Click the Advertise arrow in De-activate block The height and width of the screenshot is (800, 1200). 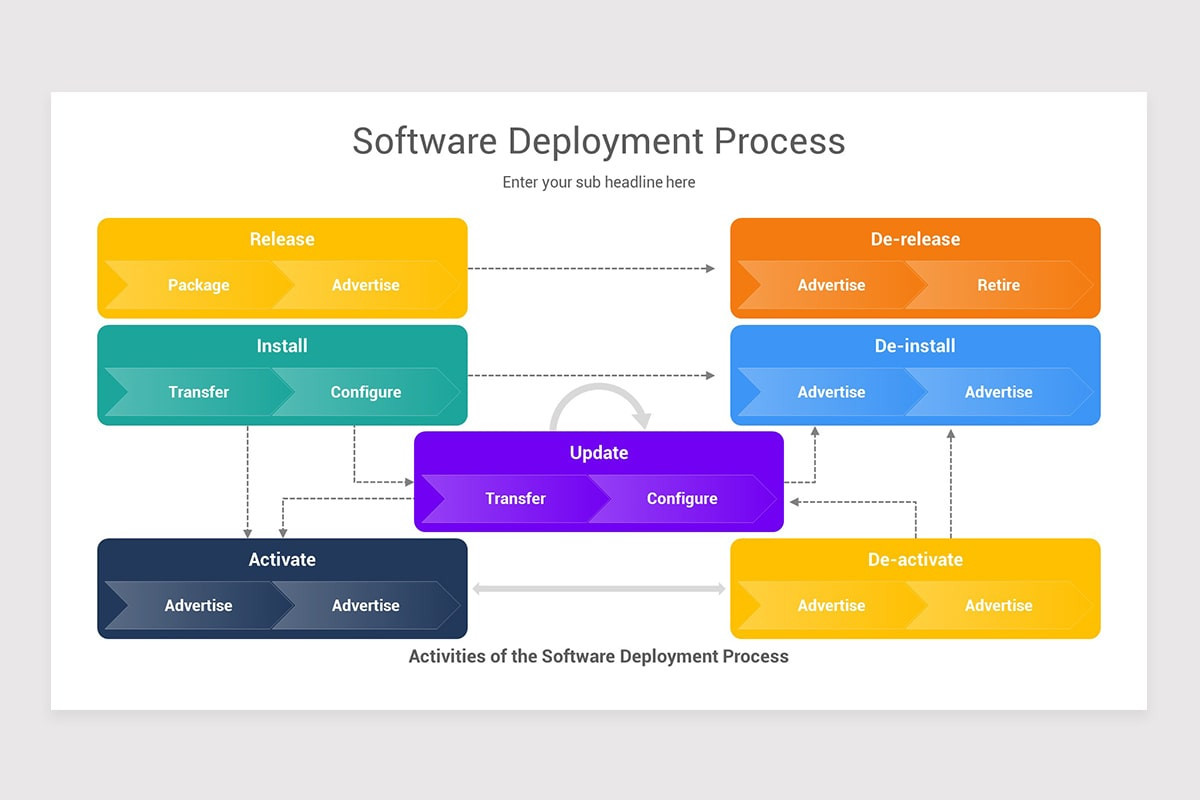[831, 605]
